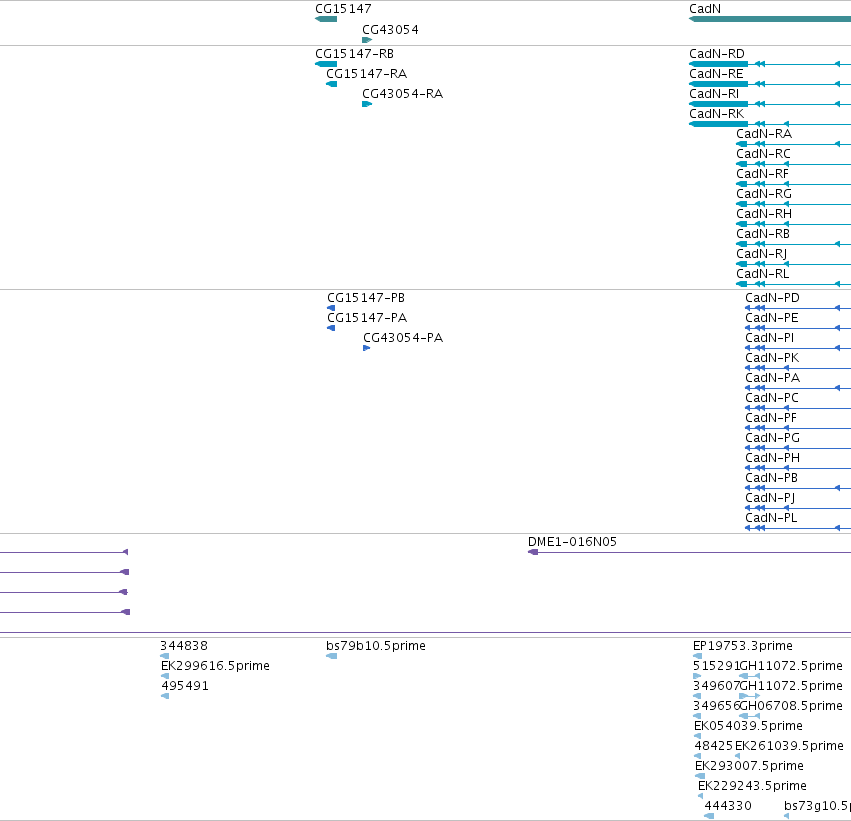Select transcript CadN-RC
The image size is (851, 821).
[763, 154]
